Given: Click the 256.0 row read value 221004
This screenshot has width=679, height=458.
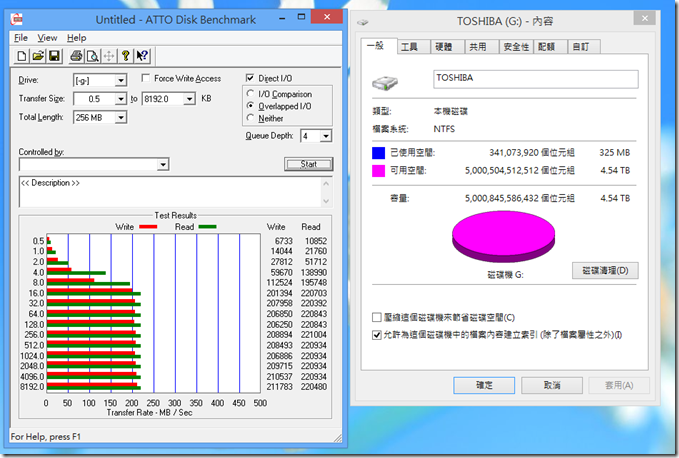Looking at the screenshot, I should click(314, 335).
